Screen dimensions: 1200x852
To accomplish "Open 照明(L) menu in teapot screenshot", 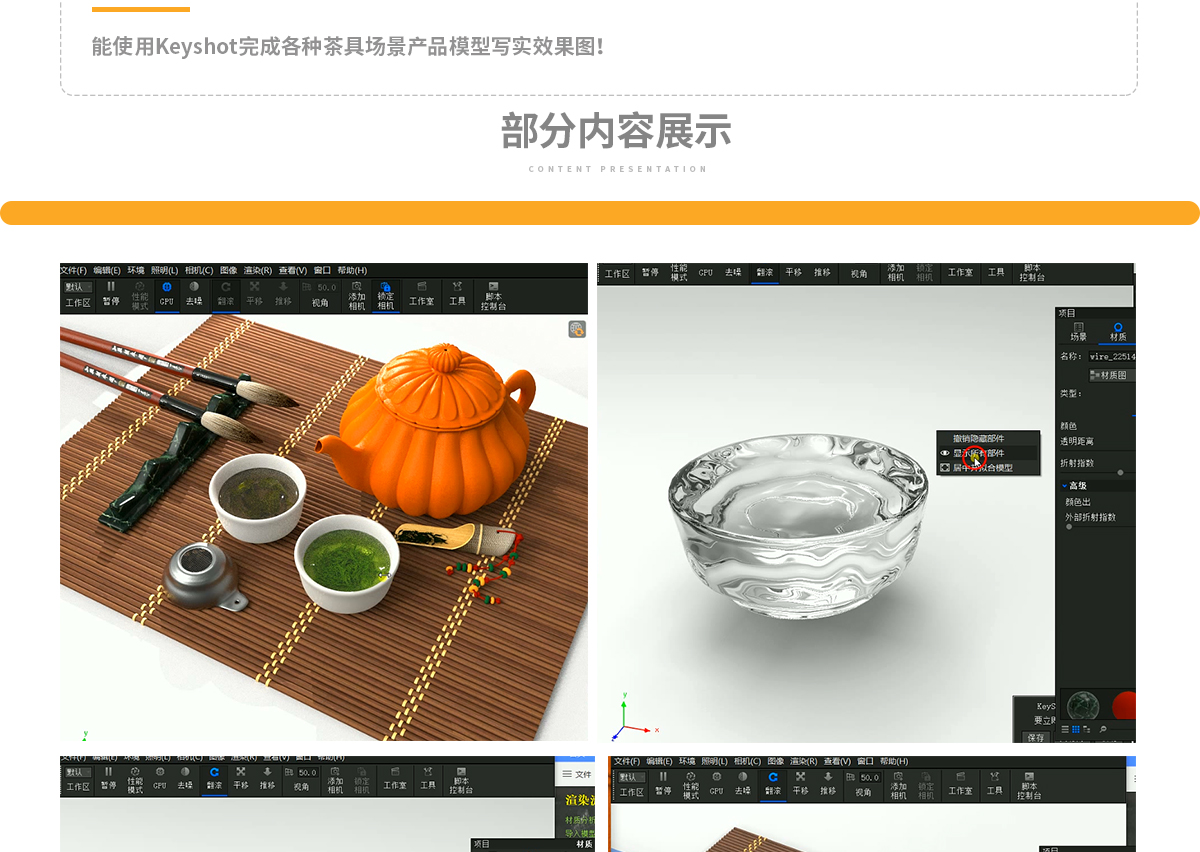I will click(164, 270).
